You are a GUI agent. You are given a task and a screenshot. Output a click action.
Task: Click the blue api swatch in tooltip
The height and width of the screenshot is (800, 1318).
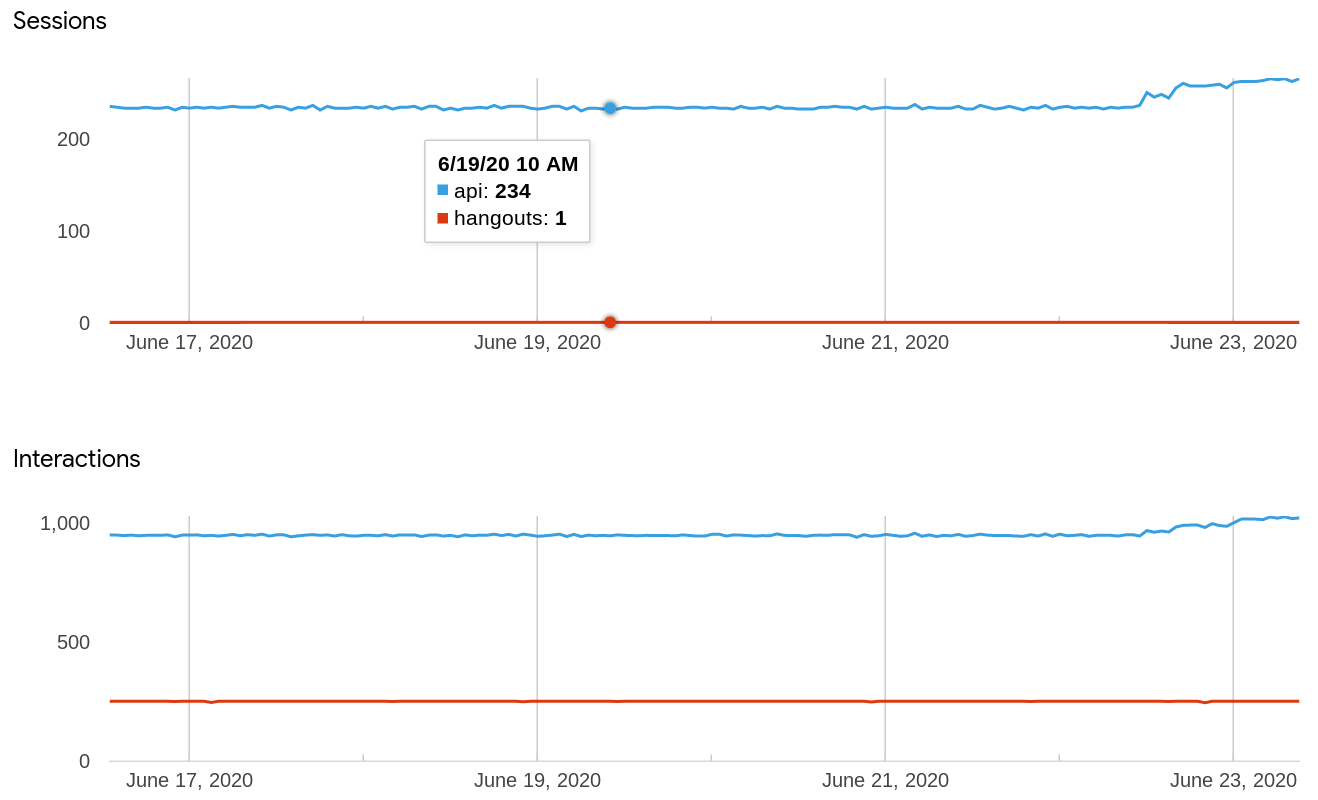click(443, 190)
